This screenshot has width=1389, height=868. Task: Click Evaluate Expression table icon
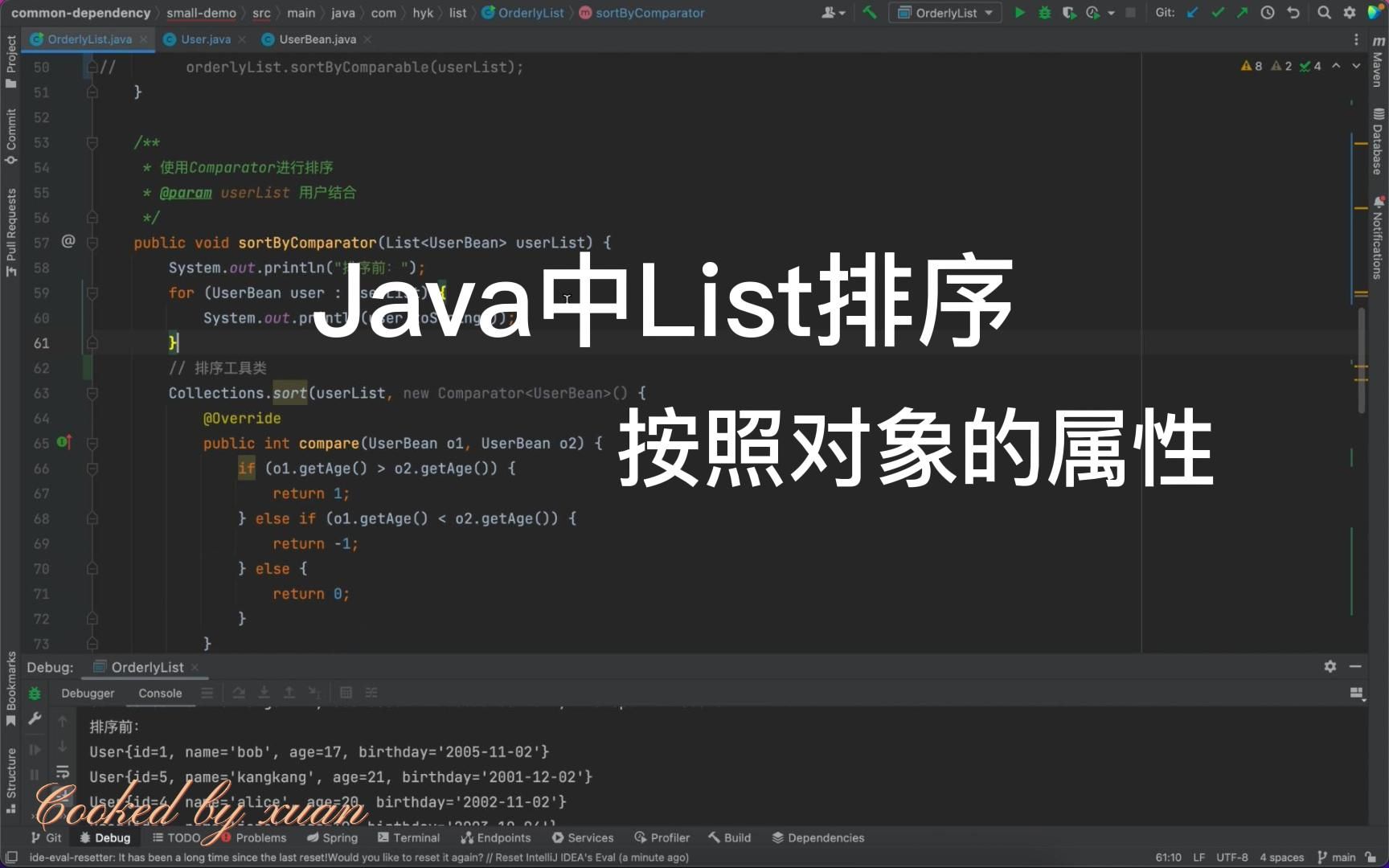click(346, 693)
